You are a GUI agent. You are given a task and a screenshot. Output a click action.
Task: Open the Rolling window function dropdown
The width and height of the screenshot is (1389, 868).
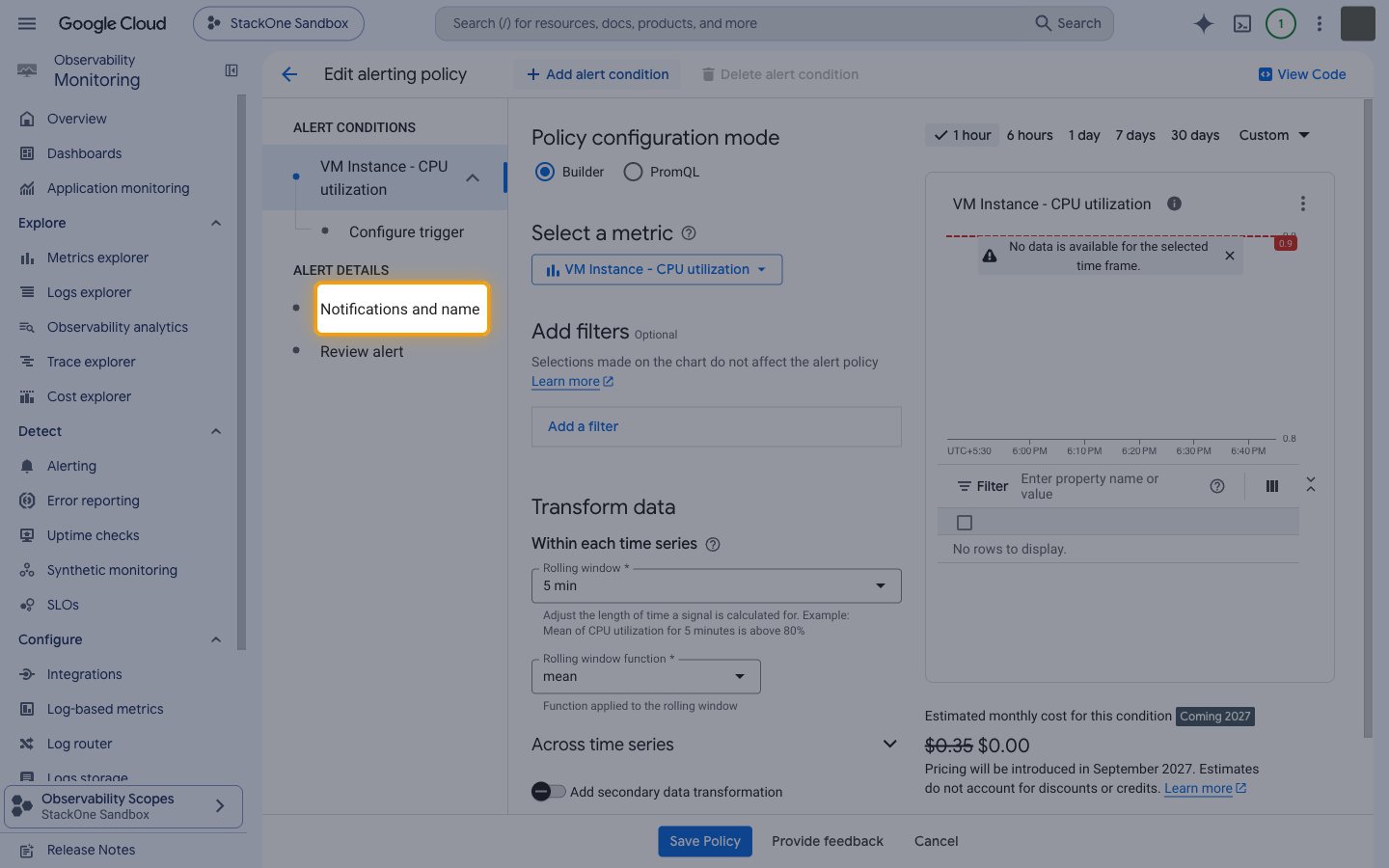tap(646, 676)
